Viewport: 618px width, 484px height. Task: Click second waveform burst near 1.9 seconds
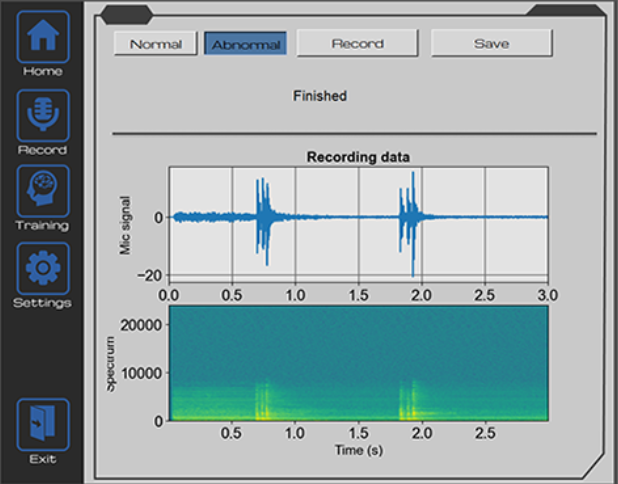[409, 217]
